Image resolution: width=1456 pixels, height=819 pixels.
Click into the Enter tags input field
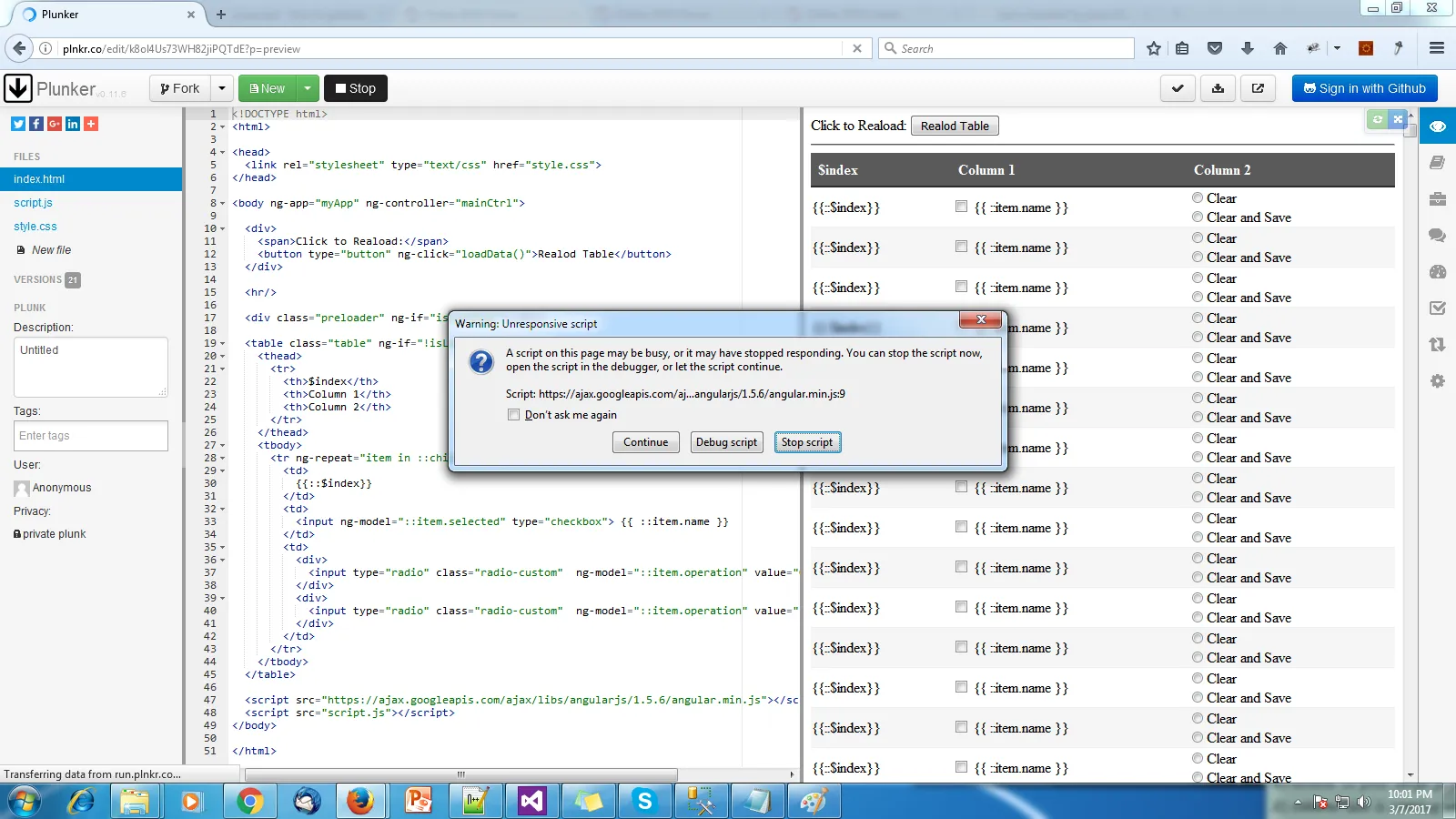pyautogui.click(x=91, y=436)
